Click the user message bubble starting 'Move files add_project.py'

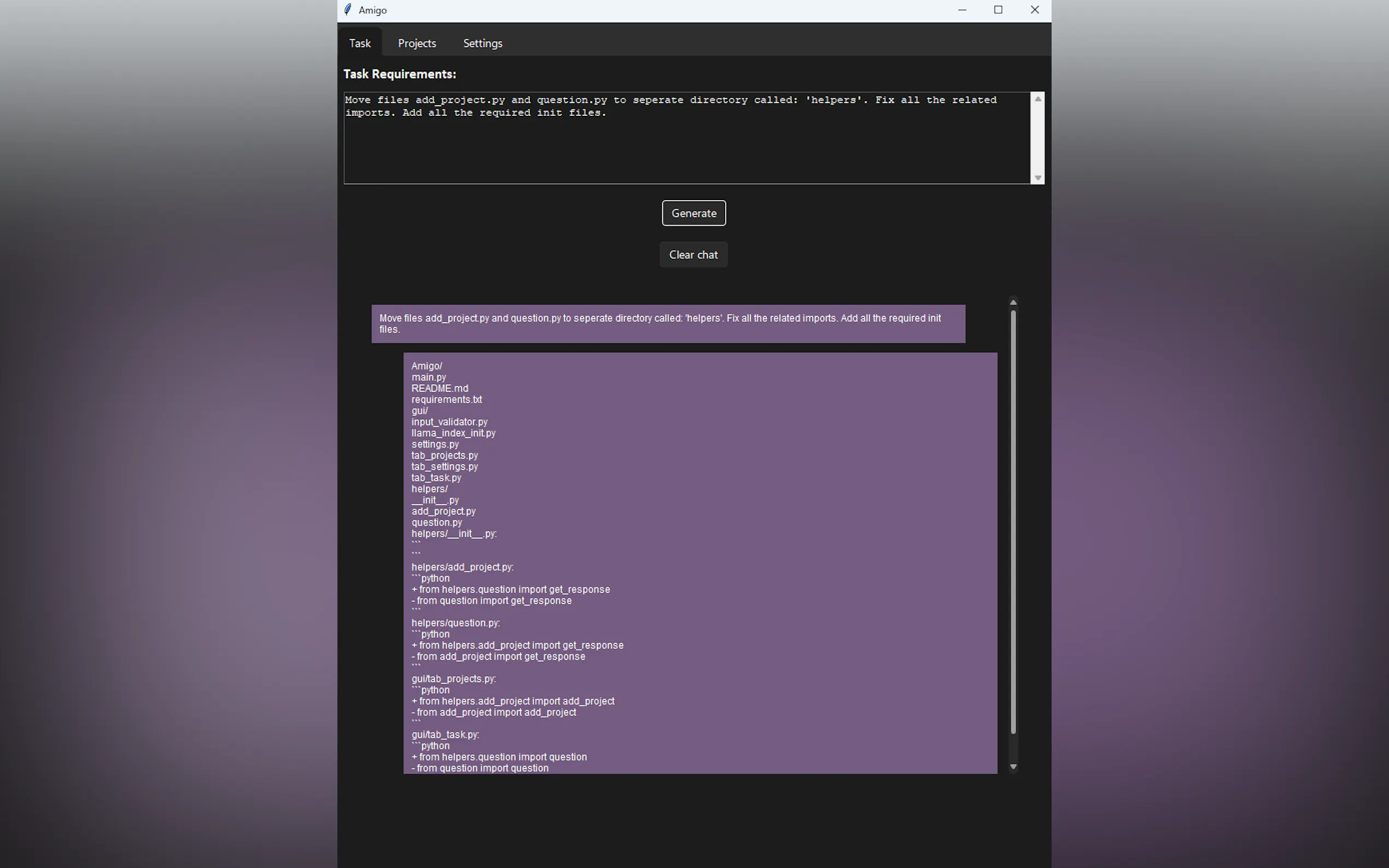pos(668,324)
